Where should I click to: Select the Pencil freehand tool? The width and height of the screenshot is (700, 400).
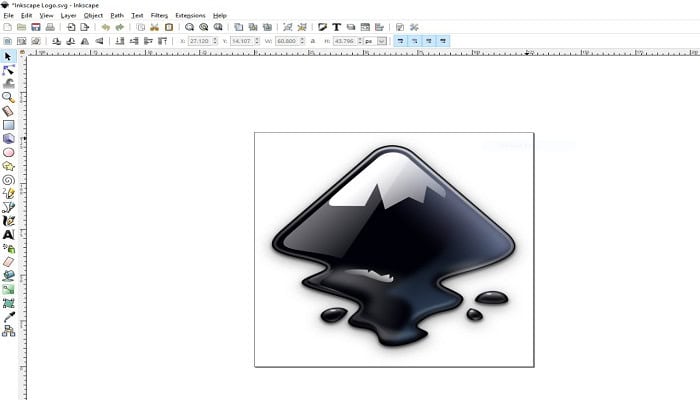8,193
